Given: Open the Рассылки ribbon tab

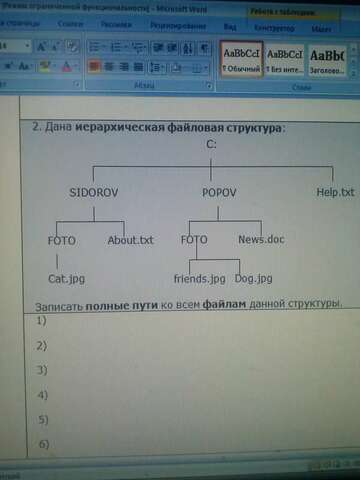Looking at the screenshot, I should point(116,25).
